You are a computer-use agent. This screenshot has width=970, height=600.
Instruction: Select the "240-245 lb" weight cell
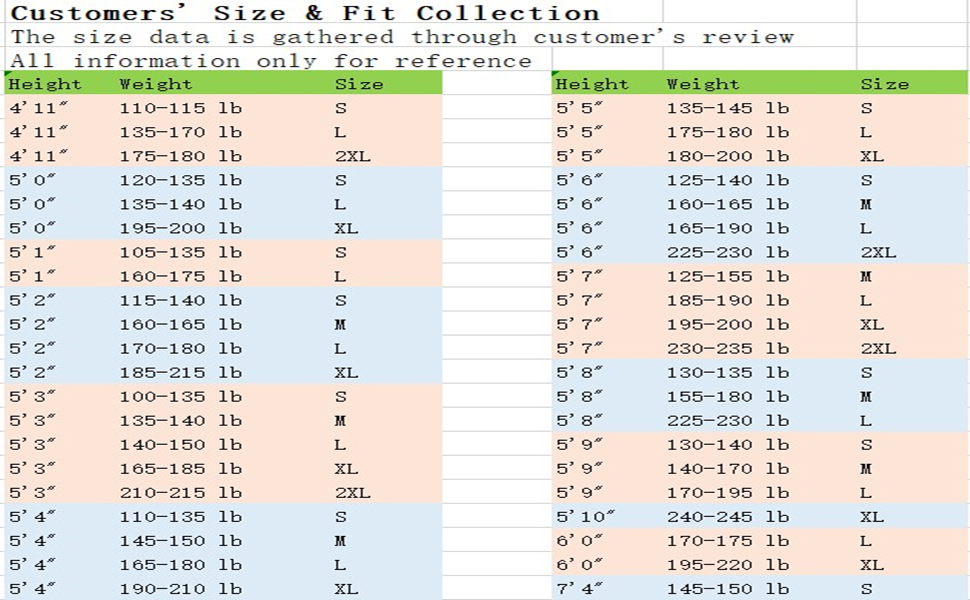pos(728,516)
